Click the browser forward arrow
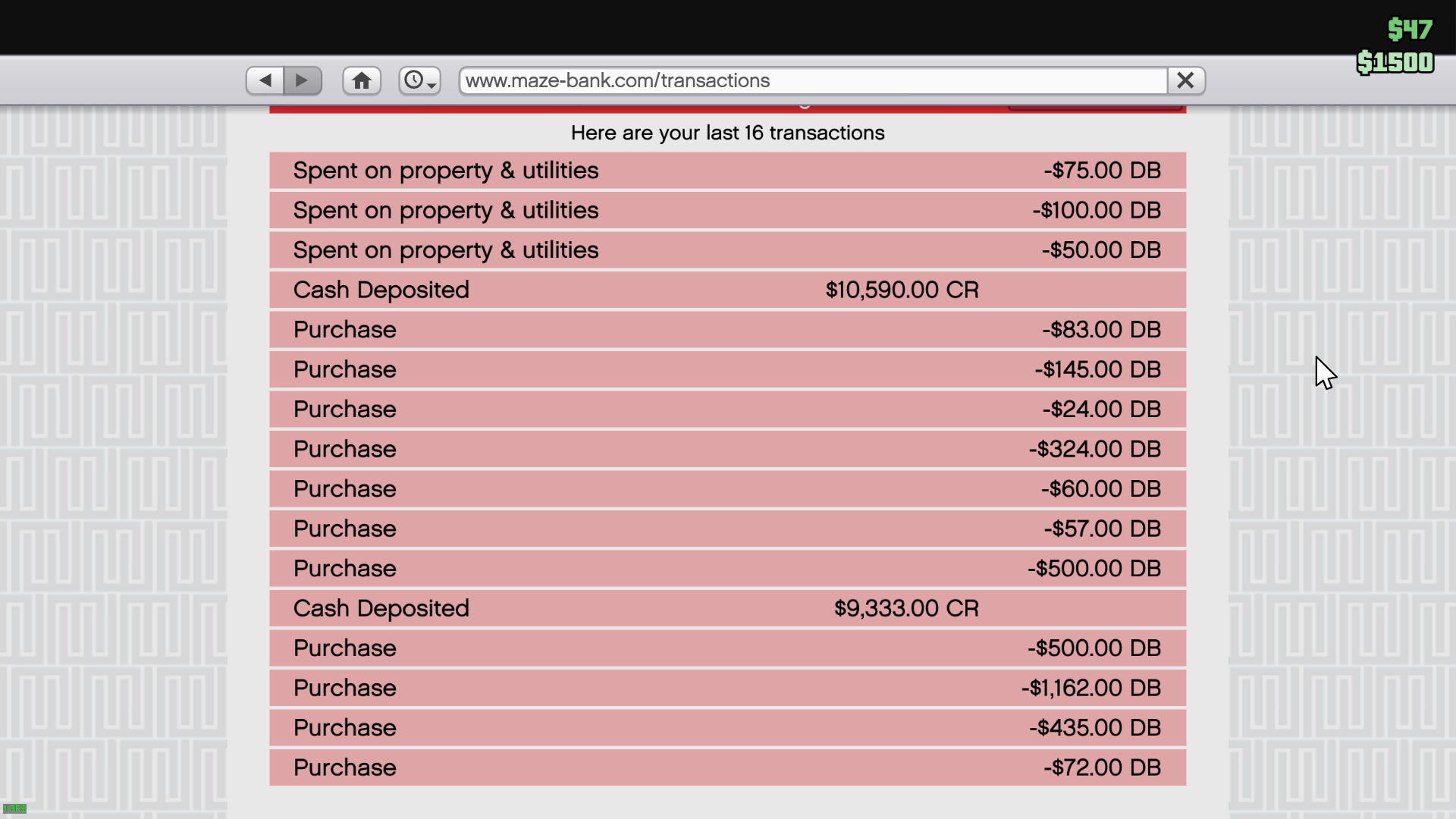The height and width of the screenshot is (819, 1456). coord(303,80)
